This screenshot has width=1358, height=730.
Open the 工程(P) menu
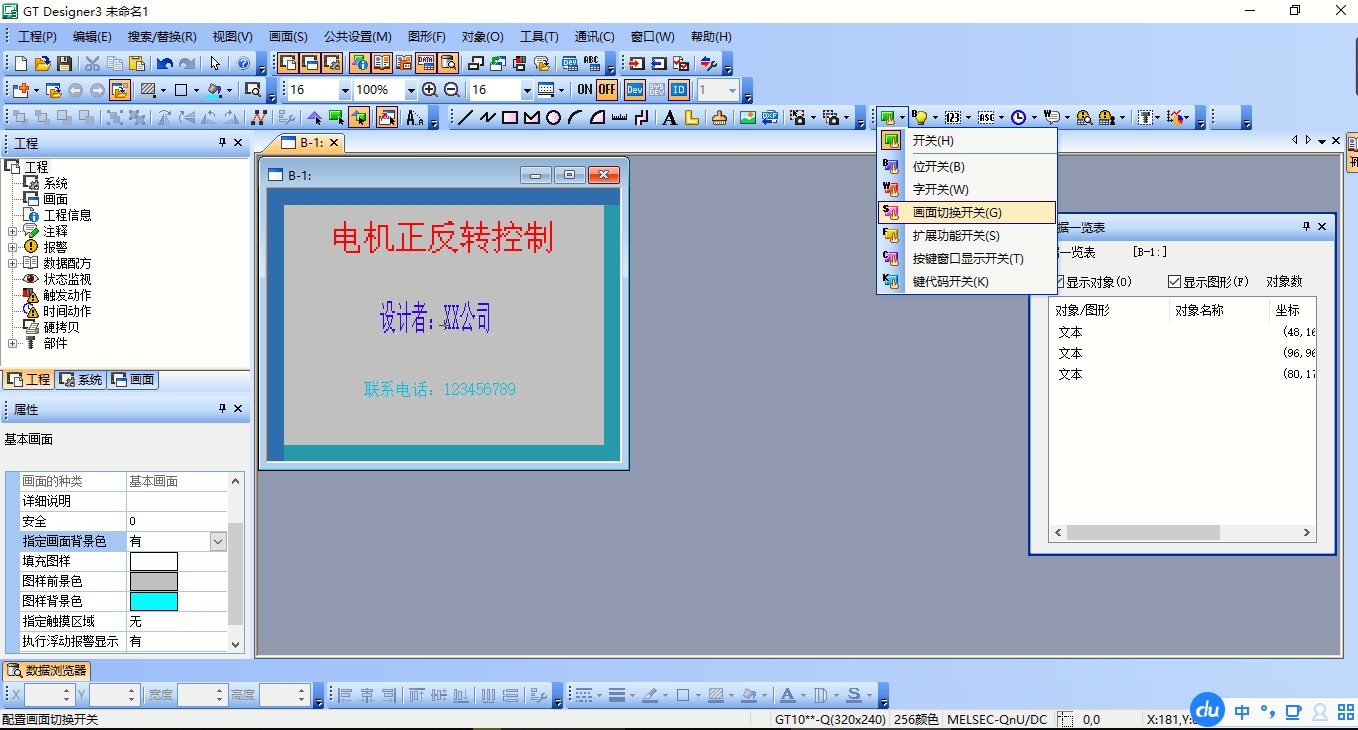(38, 37)
